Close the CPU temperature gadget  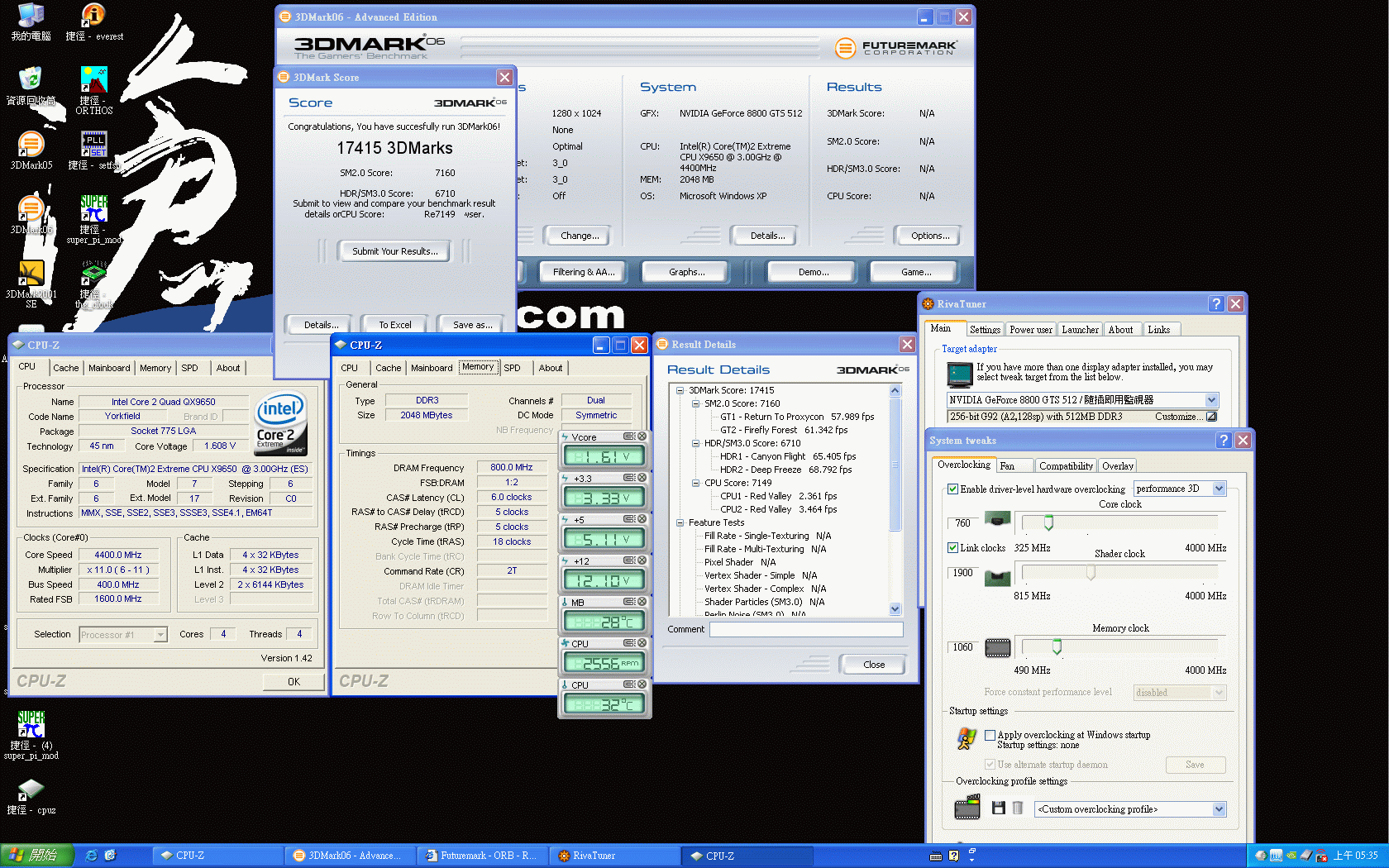(x=642, y=684)
